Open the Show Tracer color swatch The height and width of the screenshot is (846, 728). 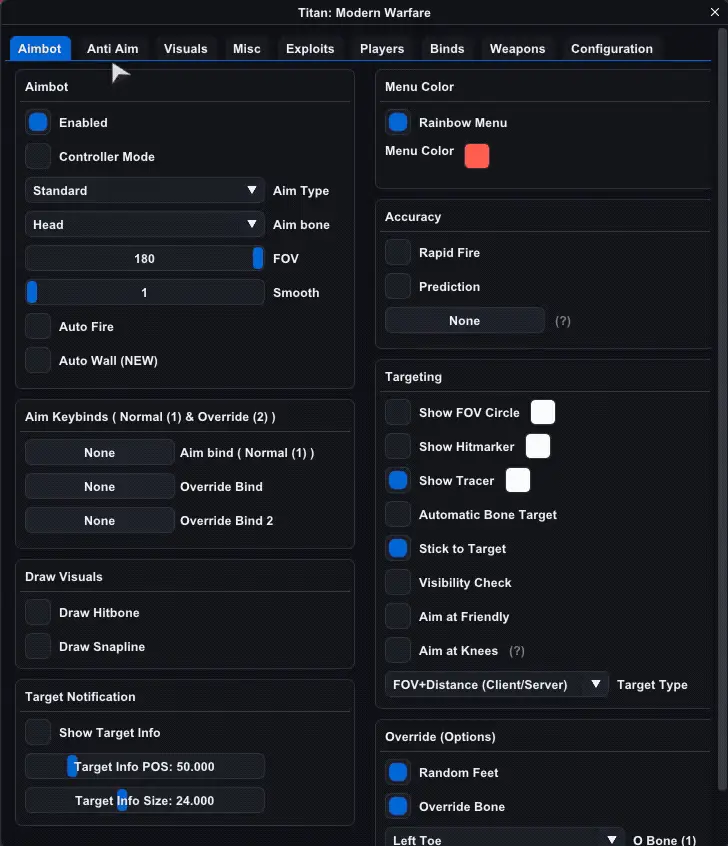click(518, 480)
